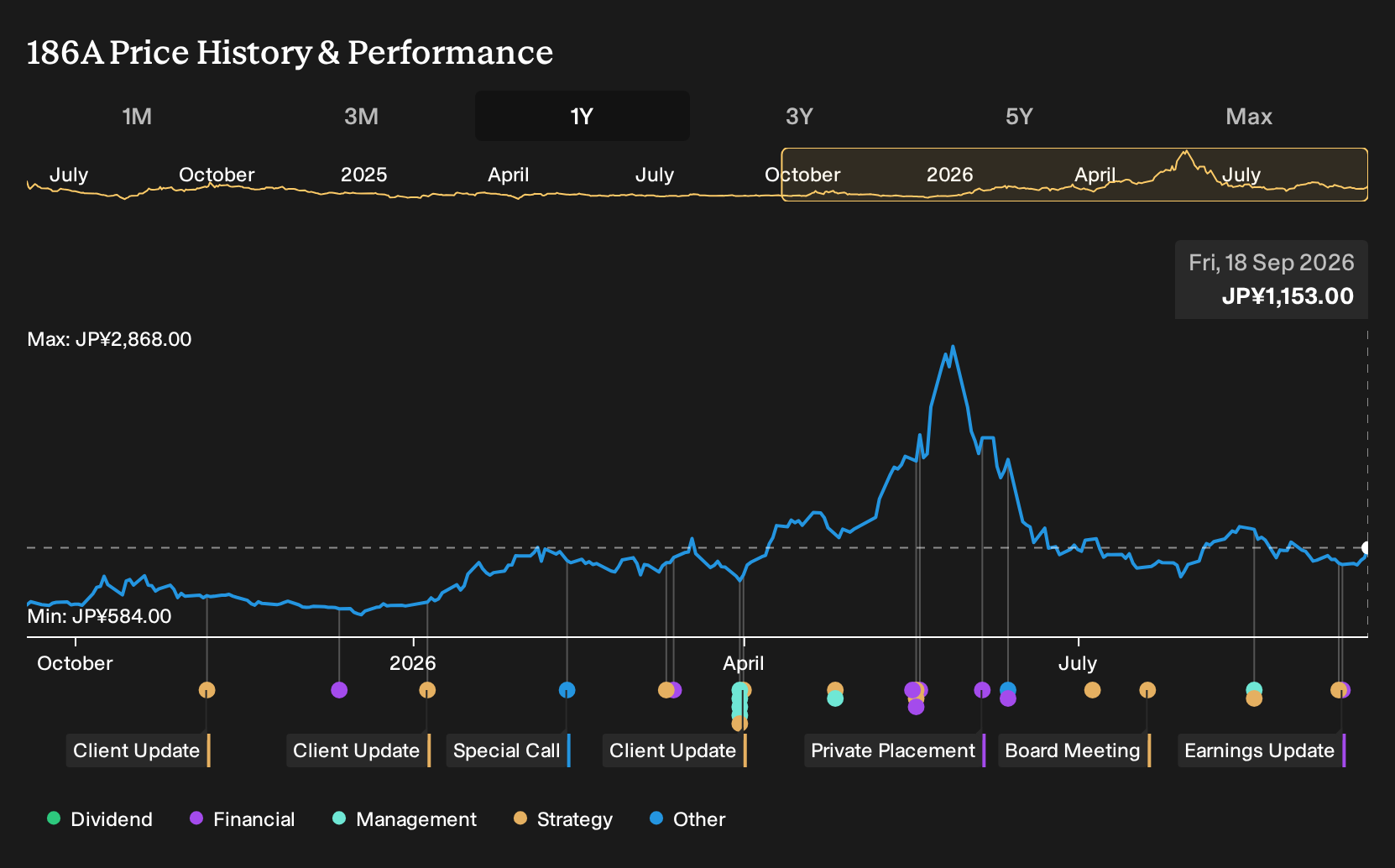The image size is (1395, 868).
Task: Open Client Update label left of Private Placement
Action: [x=674, y=750]
